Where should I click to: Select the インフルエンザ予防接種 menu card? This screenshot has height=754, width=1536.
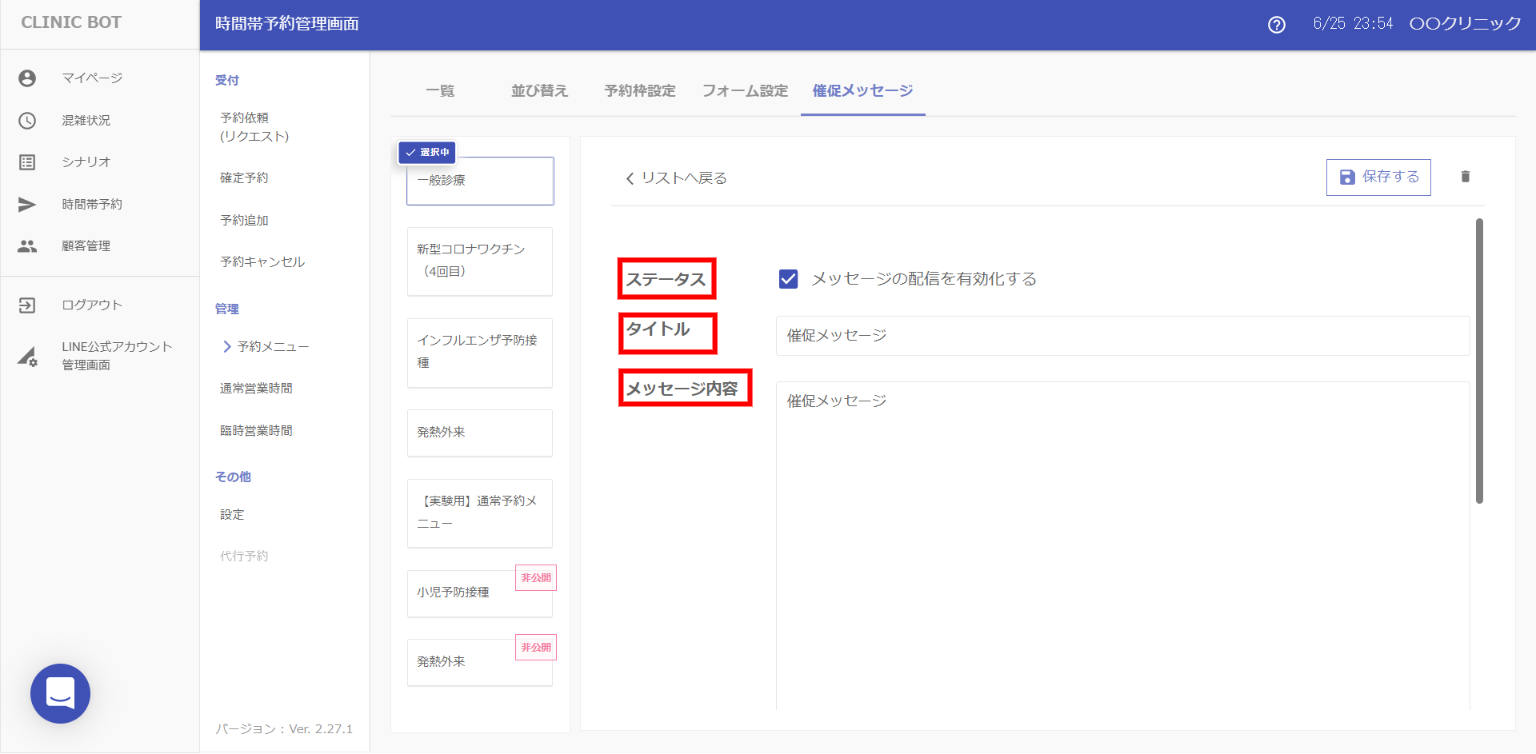[x=479, y=352]
